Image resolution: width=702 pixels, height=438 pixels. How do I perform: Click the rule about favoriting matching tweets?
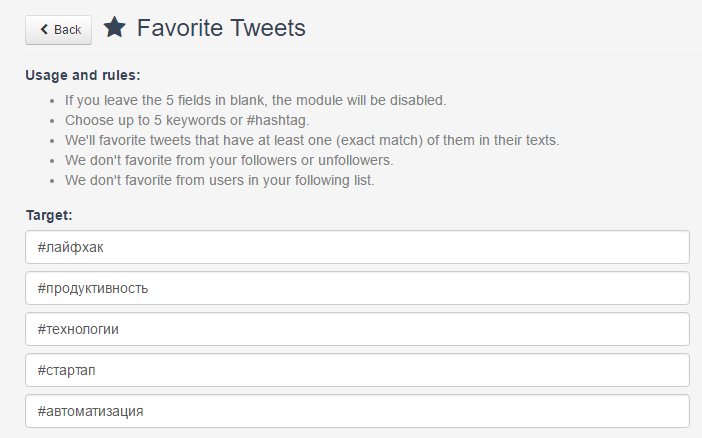click(x=312, y=140)
